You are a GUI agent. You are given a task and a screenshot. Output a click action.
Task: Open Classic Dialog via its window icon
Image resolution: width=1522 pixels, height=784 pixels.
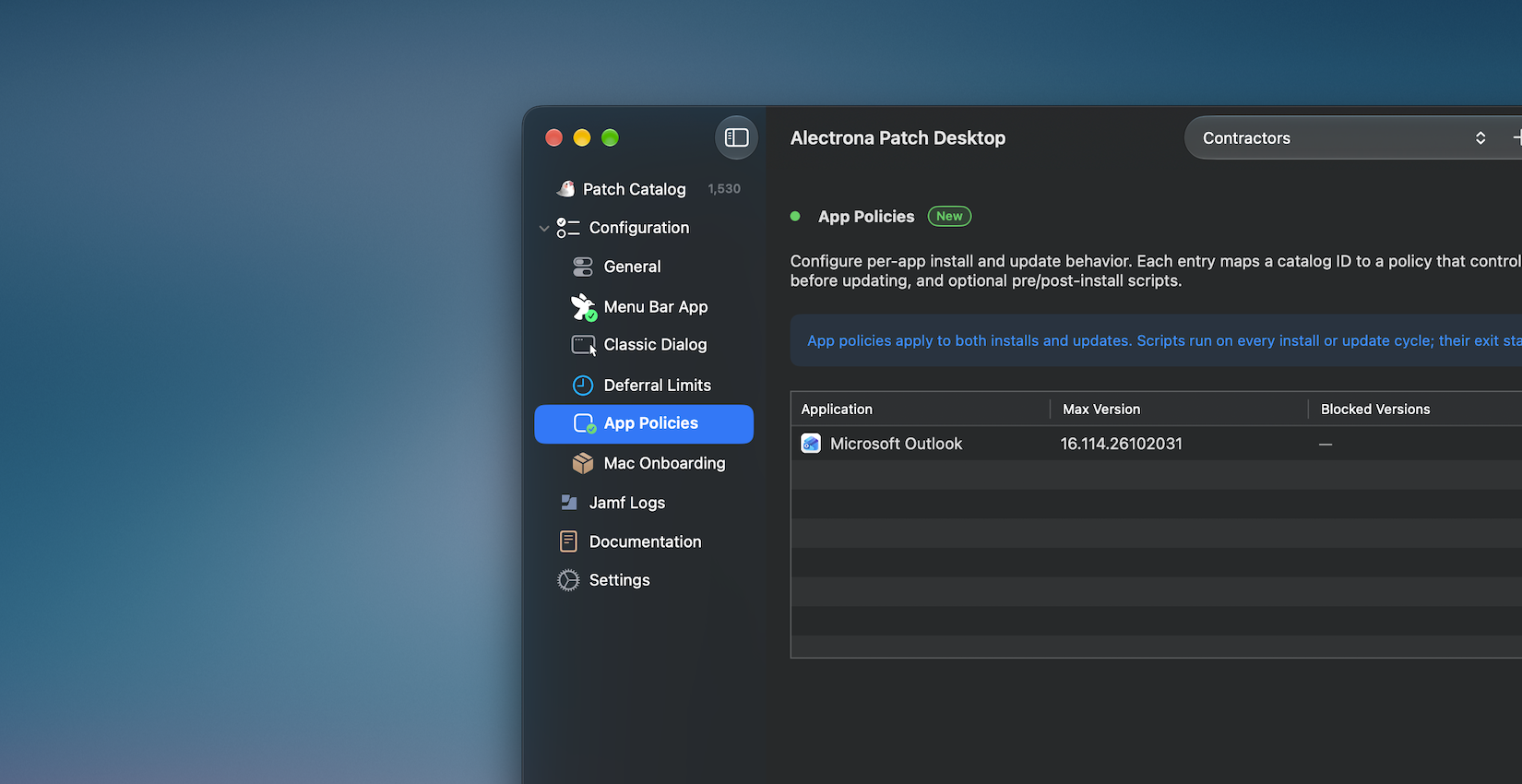584,345
